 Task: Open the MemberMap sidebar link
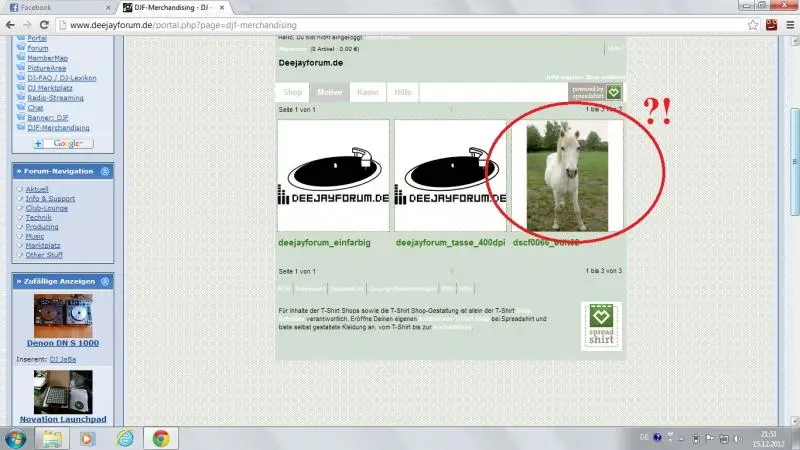pyautogui.click(x=47, y=58)
